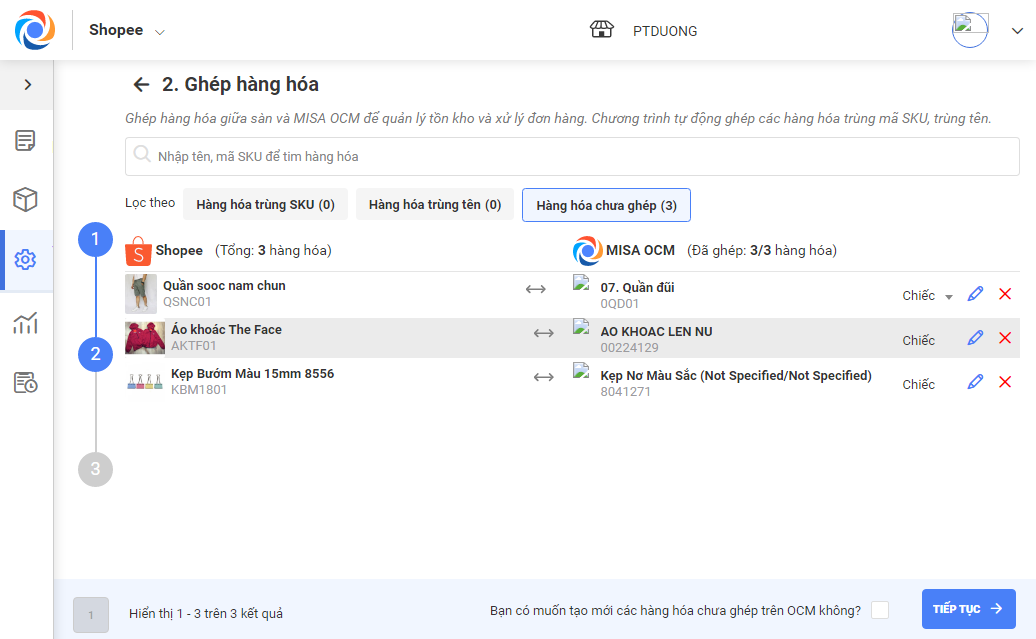Image resolution: width=1036 pixels, height=639 pixels.
Task: Remove the Áo khoác The Face mapping
Action: tap(1005, 338)
